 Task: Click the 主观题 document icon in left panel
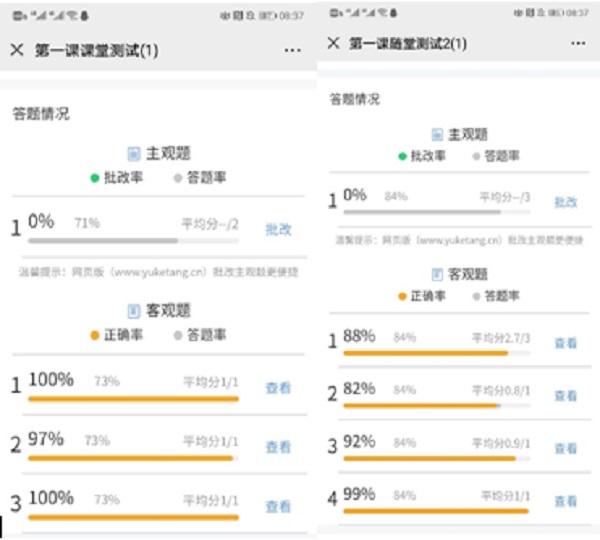134,154
